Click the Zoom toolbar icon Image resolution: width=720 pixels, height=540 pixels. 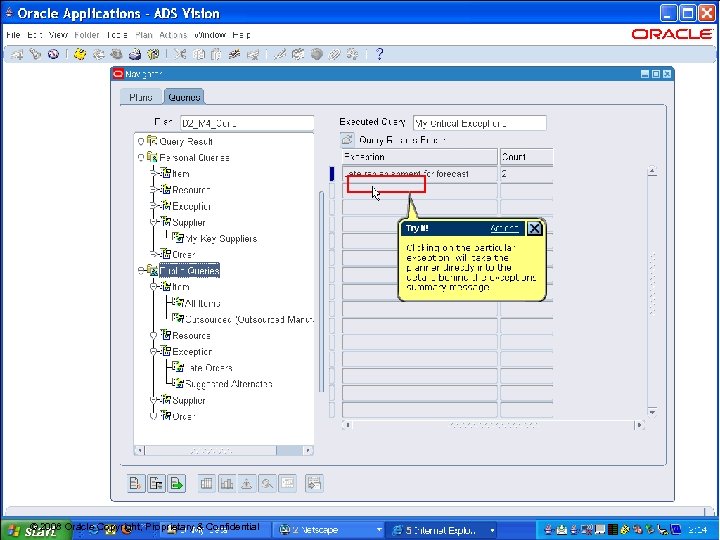tap(298, 54)
